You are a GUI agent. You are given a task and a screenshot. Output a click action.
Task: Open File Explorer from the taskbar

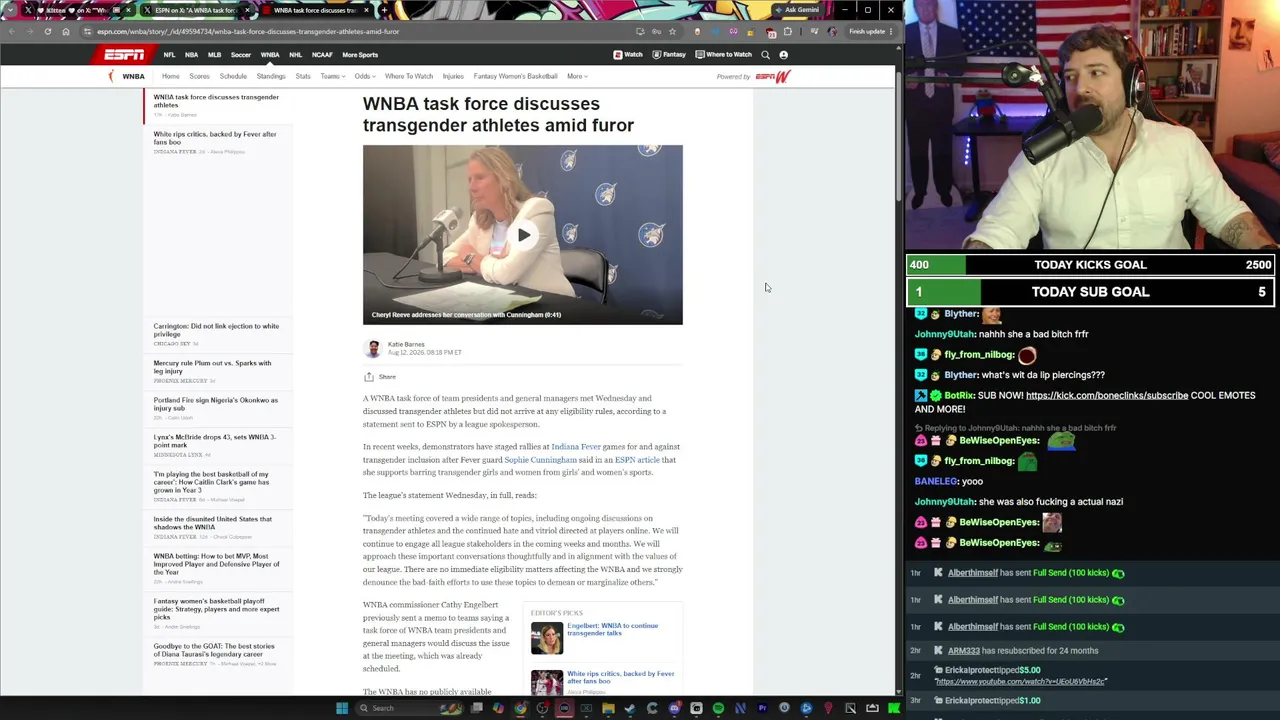tap(608, 708)
